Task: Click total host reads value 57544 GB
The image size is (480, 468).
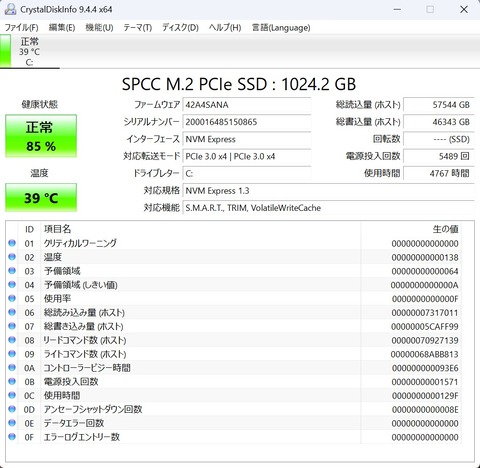Action: [438, 105]
